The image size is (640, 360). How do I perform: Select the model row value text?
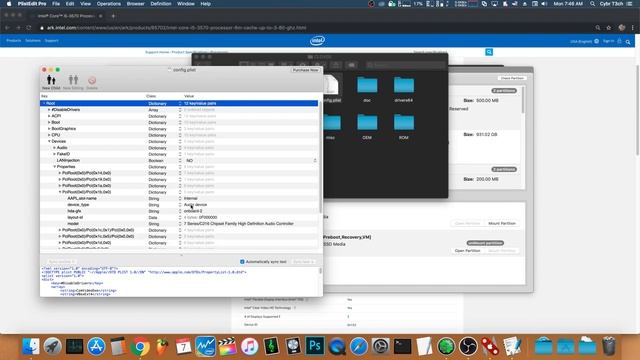point(238,224)
